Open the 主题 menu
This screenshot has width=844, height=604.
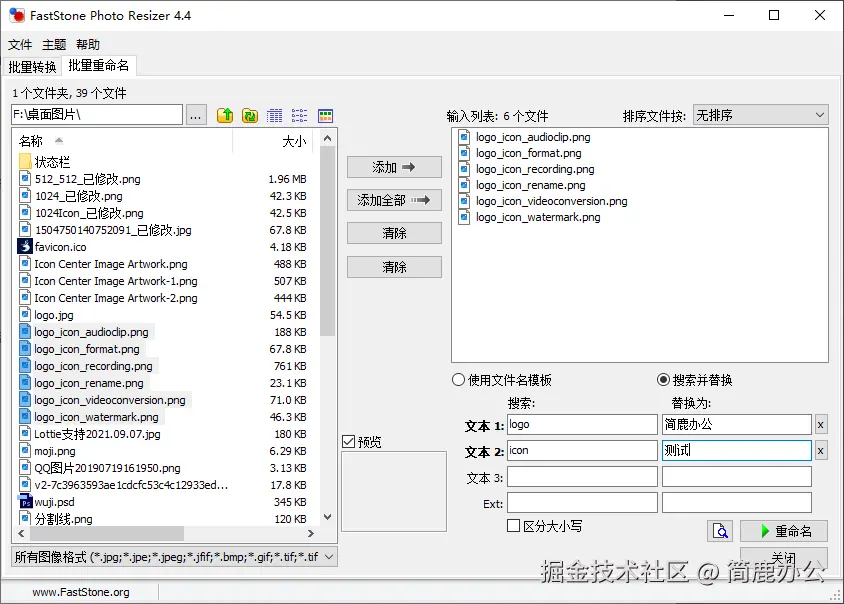click(54, 45)
